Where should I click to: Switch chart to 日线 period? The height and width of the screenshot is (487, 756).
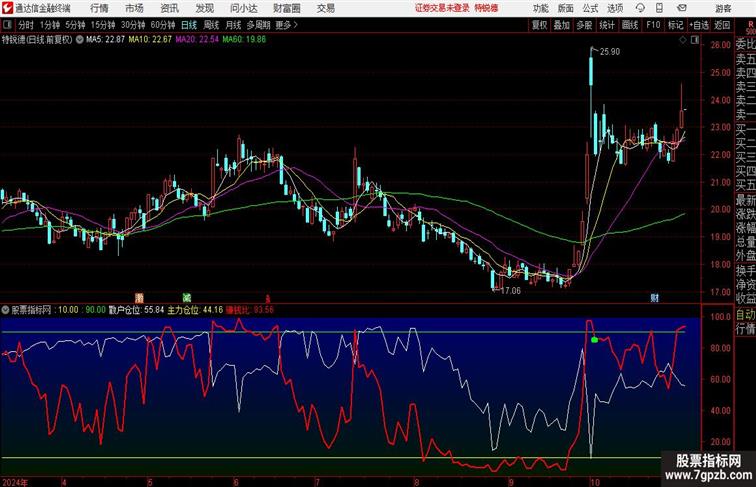pyautogui.click(x=189, y=25)
